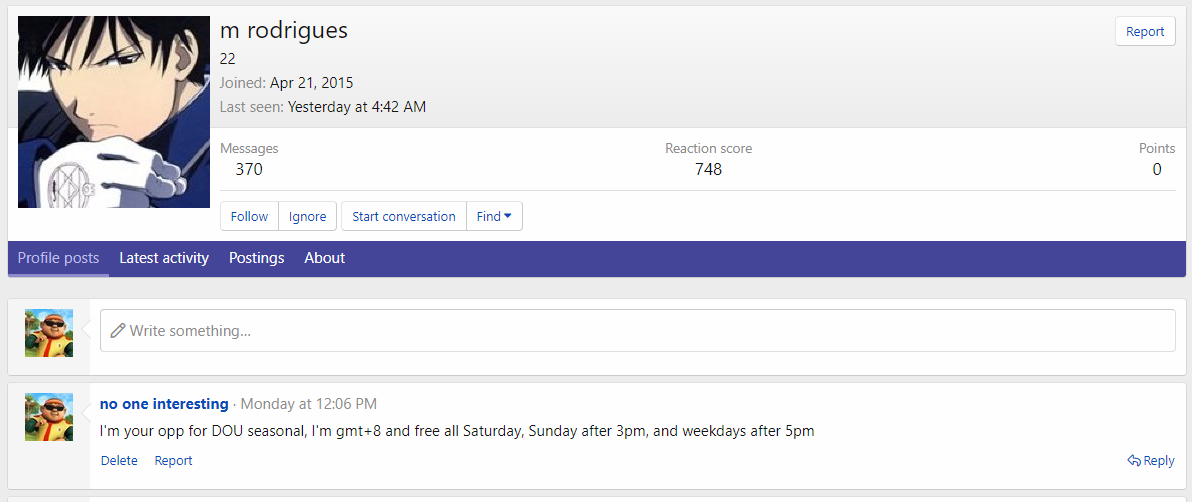Viewport: 1192px width, 502px height.
Task: Report the DOU seasonal profile post
Action: tap(173, 460)
